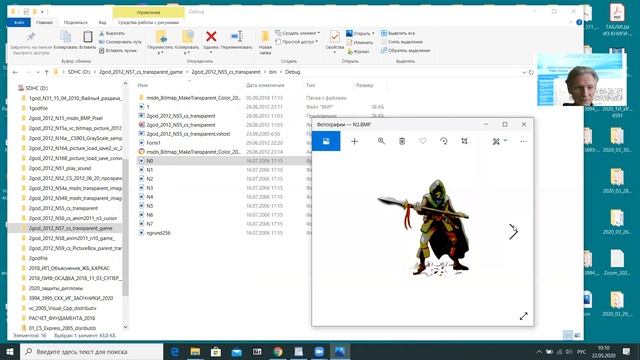Select 2god_2012_N51_play_sound tree folder
The image size is (640, 360).
point(60,168)
